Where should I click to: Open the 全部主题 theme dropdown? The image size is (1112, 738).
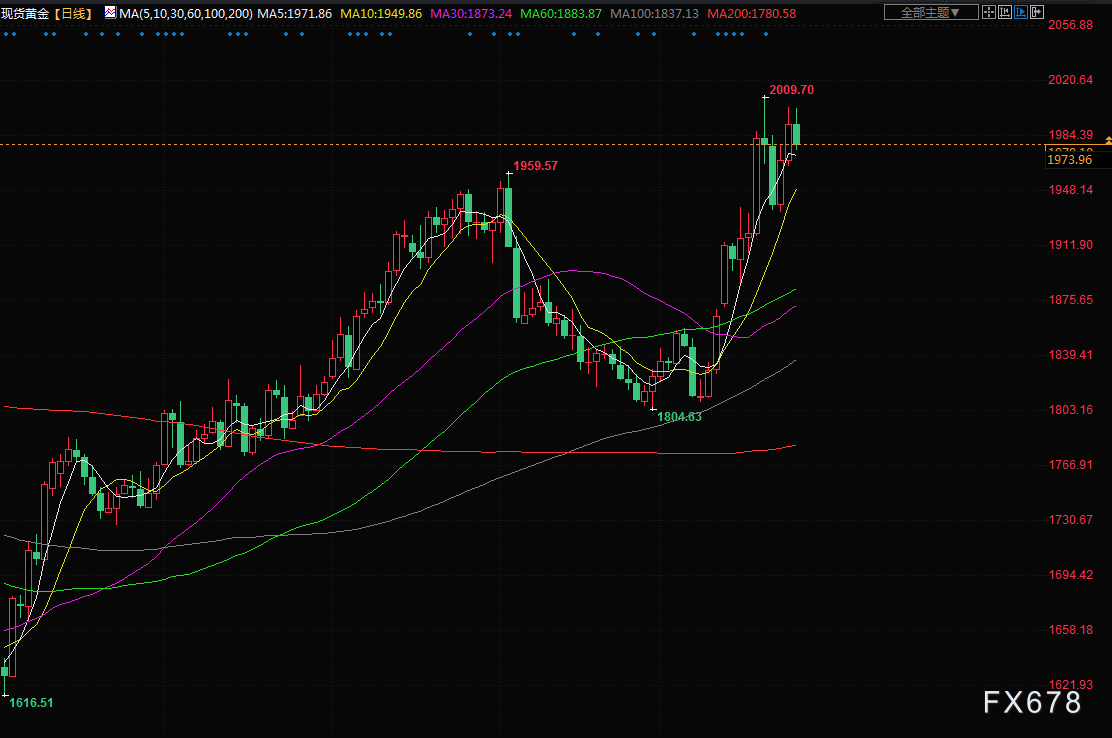(x=925, y=13)
